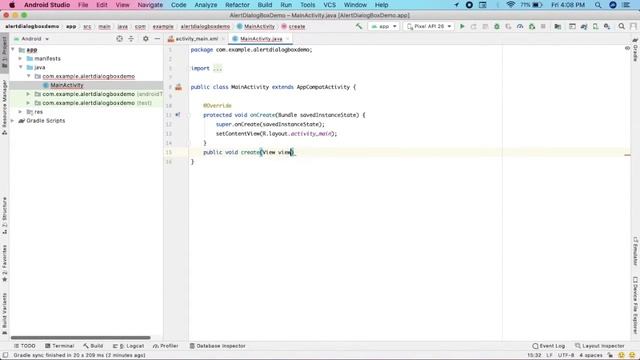Collapse the first com.example.alertdialogboxdemo package
This screenshot has width=640, height=360.
[29, 76]
